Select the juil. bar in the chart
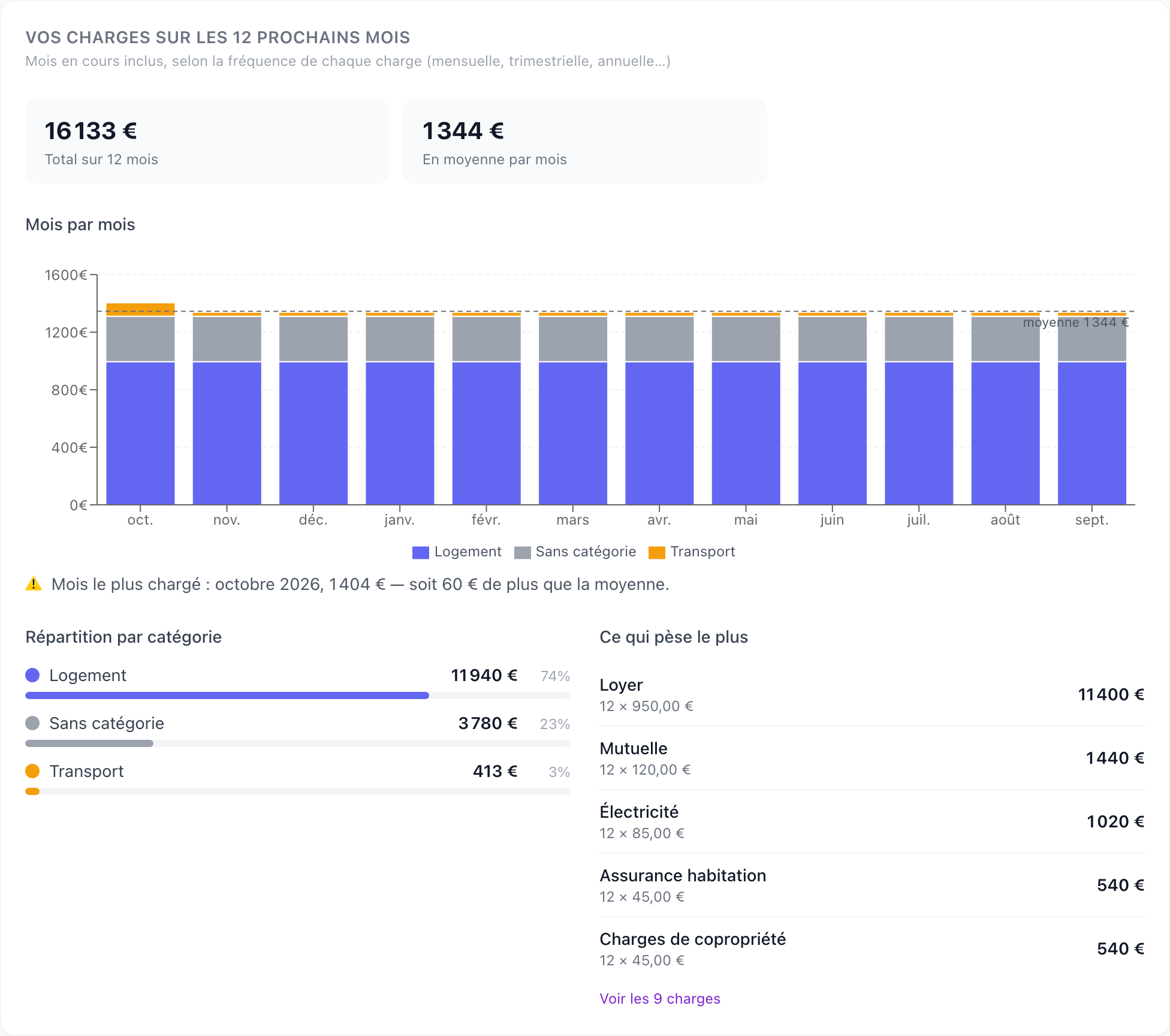 click(x=919, y=409)
